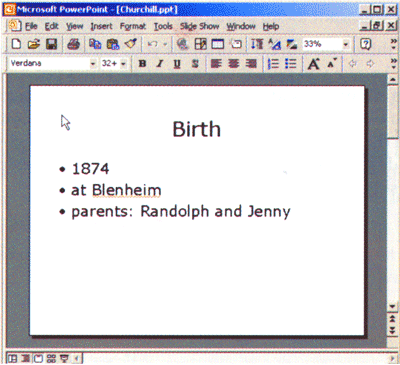Viewport: 400px width, 365px height.
Task: Print using the printer icon
Action: click(x=73, y=44)
